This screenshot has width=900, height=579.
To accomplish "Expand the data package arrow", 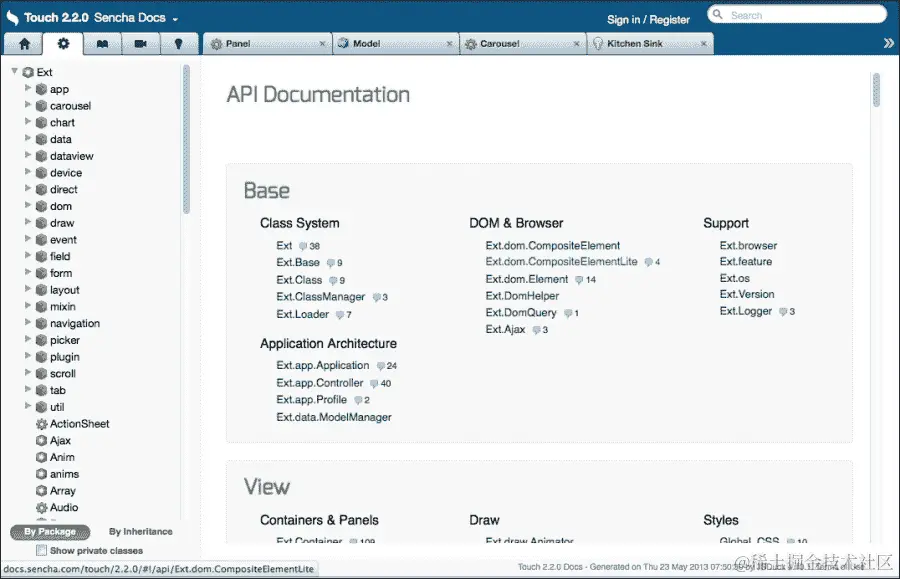I will pos(28,138).
